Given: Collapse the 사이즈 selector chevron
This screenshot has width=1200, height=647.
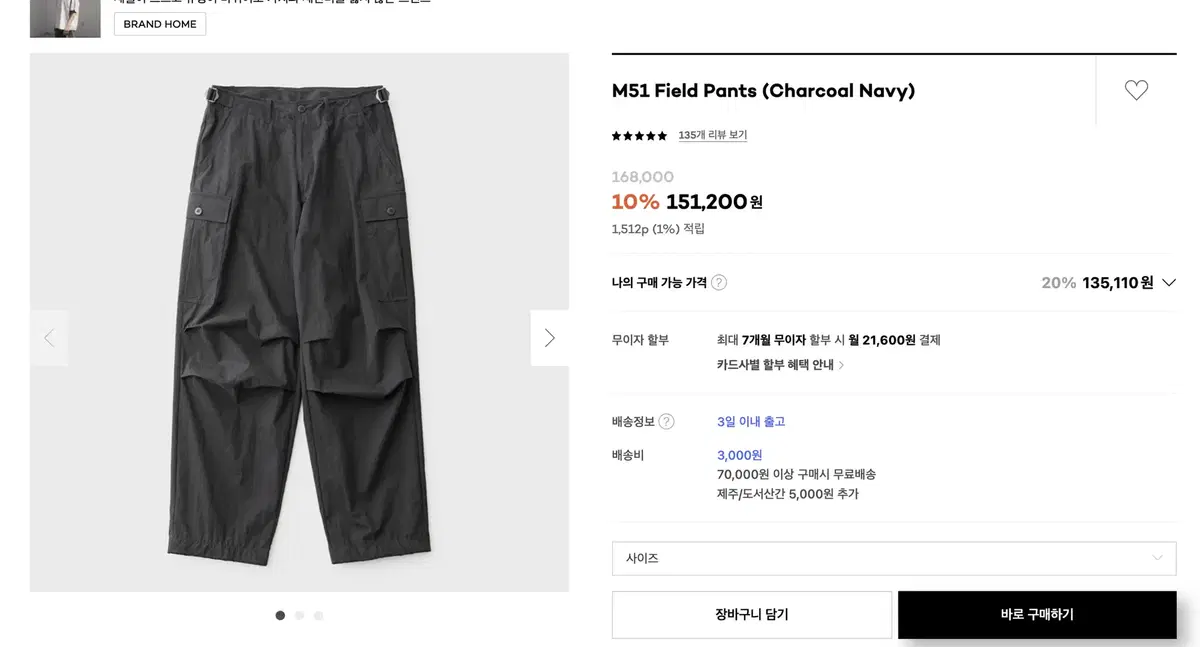Looking at the screenshot, I should tap(1158, 558).
